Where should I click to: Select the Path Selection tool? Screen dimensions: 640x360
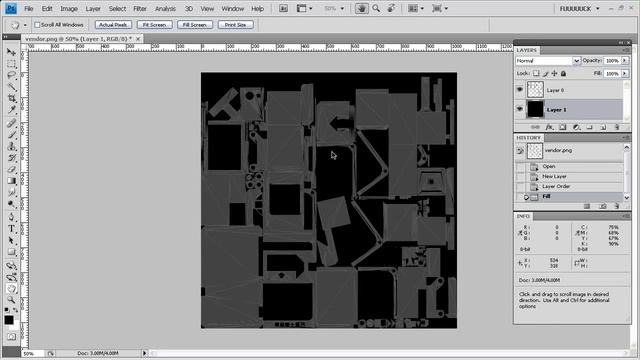[x=11, y=240]
